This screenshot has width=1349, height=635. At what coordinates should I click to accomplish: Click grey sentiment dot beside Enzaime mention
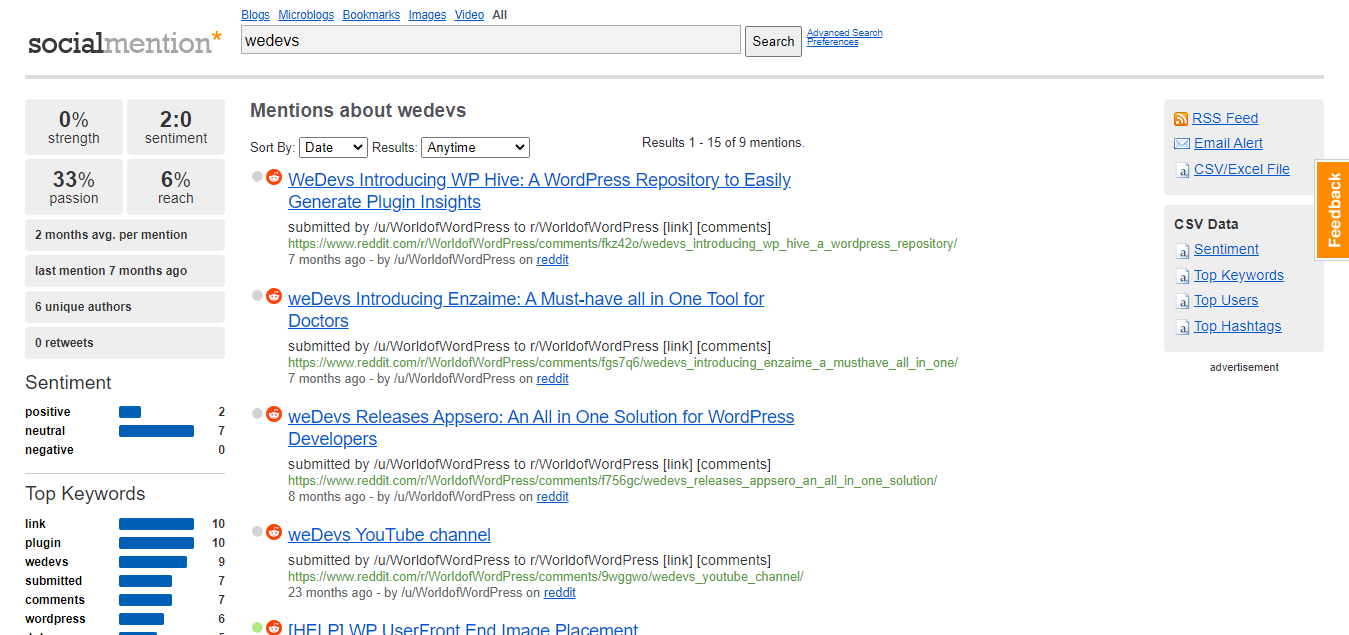257,296
